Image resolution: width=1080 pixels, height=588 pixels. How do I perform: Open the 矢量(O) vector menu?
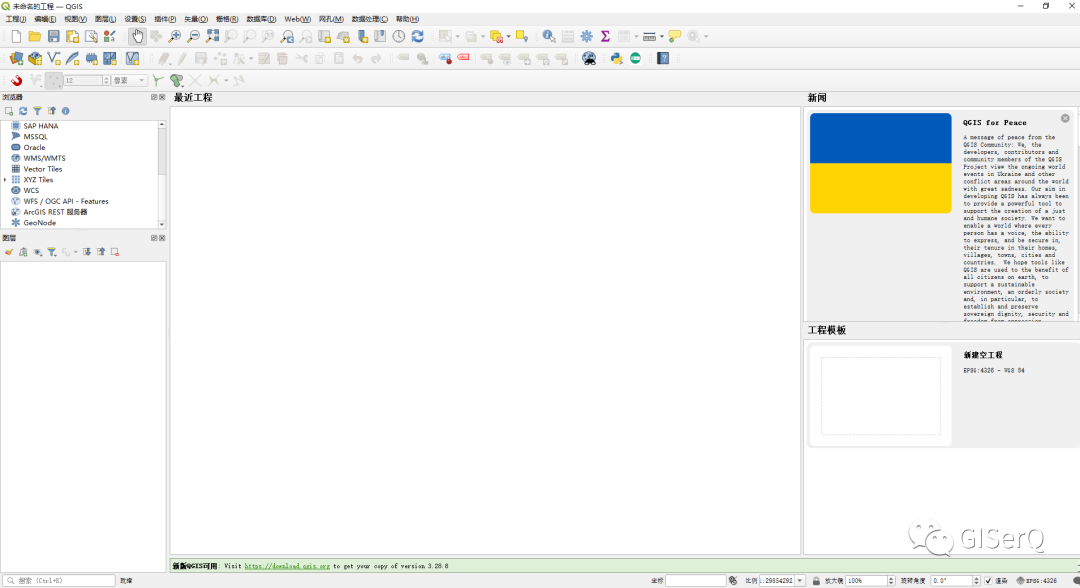coord(196,19)
